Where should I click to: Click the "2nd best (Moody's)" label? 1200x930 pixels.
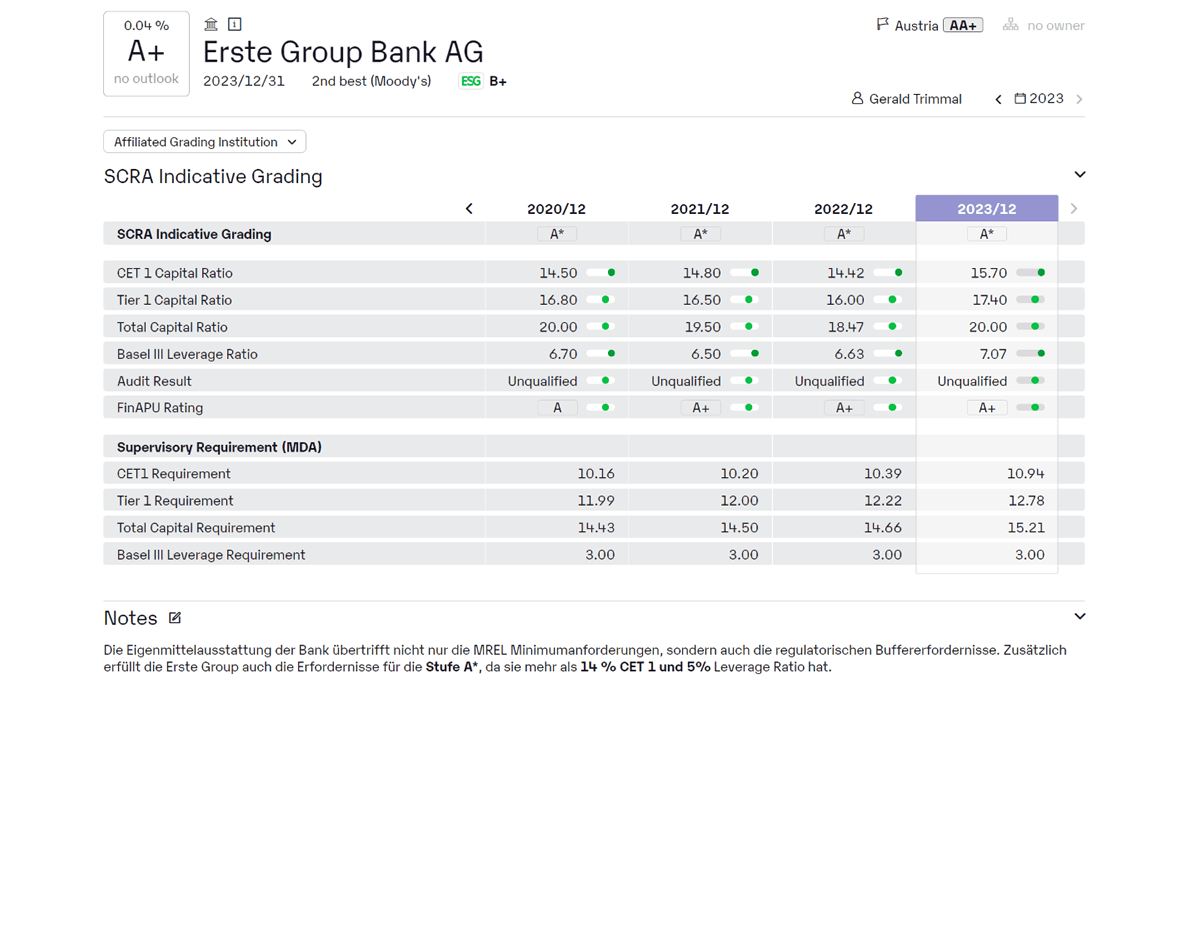click(x=372, y=81)
